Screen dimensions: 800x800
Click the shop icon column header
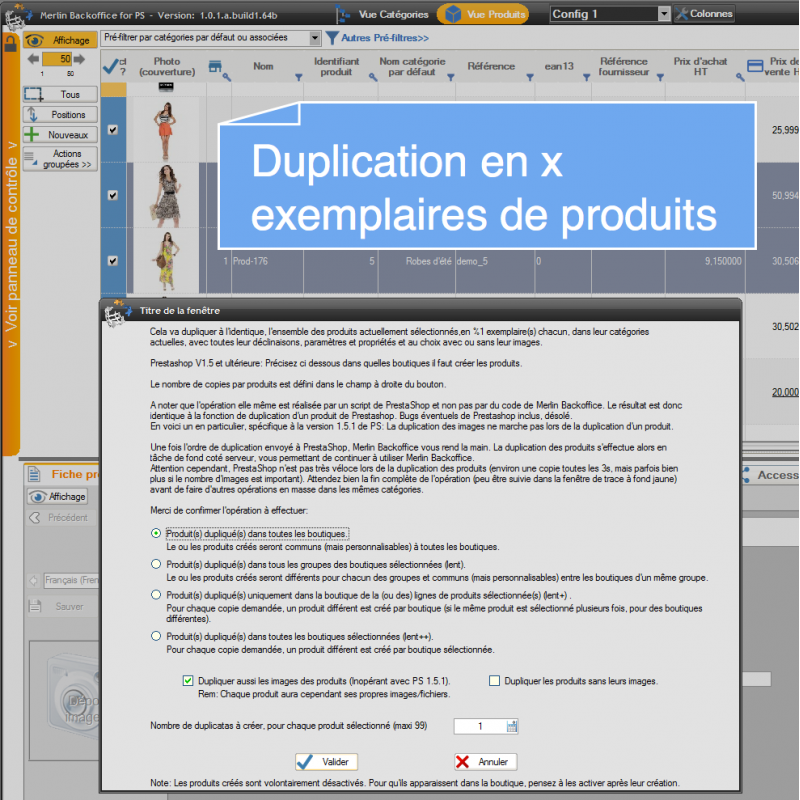pos(214,67)
